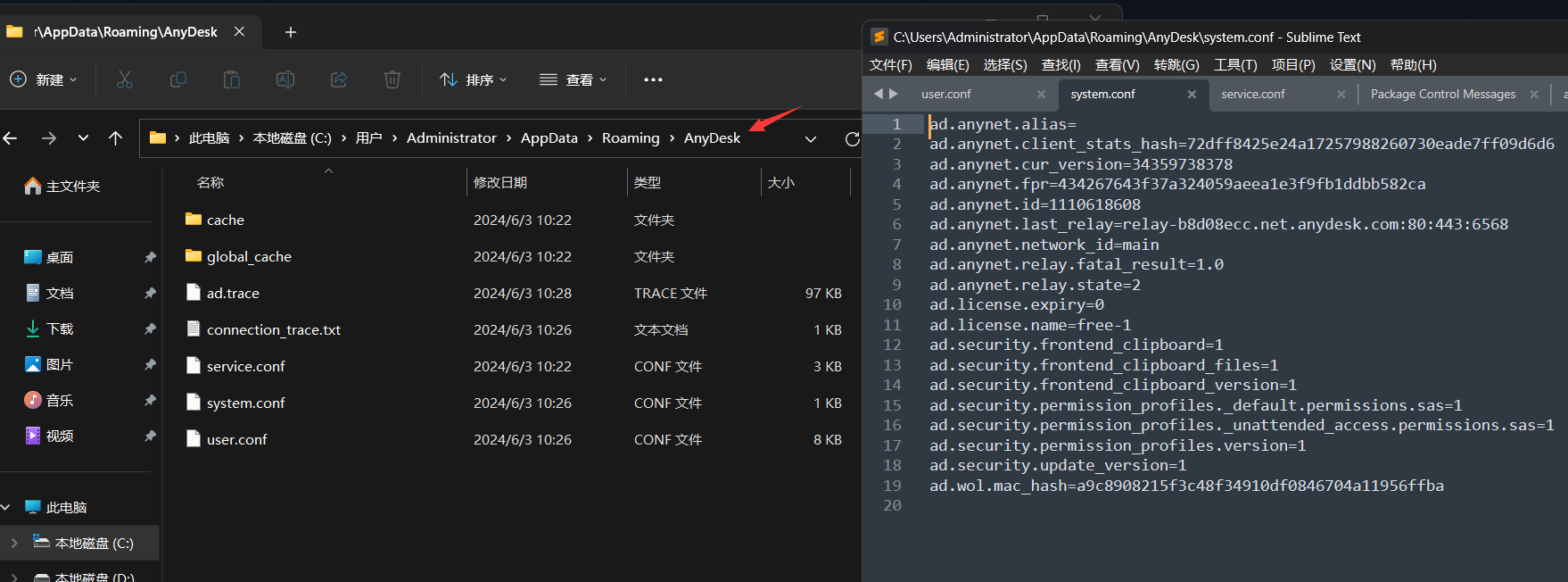
Task: Sort files by 类型 column header
Action: coord(648,182)
